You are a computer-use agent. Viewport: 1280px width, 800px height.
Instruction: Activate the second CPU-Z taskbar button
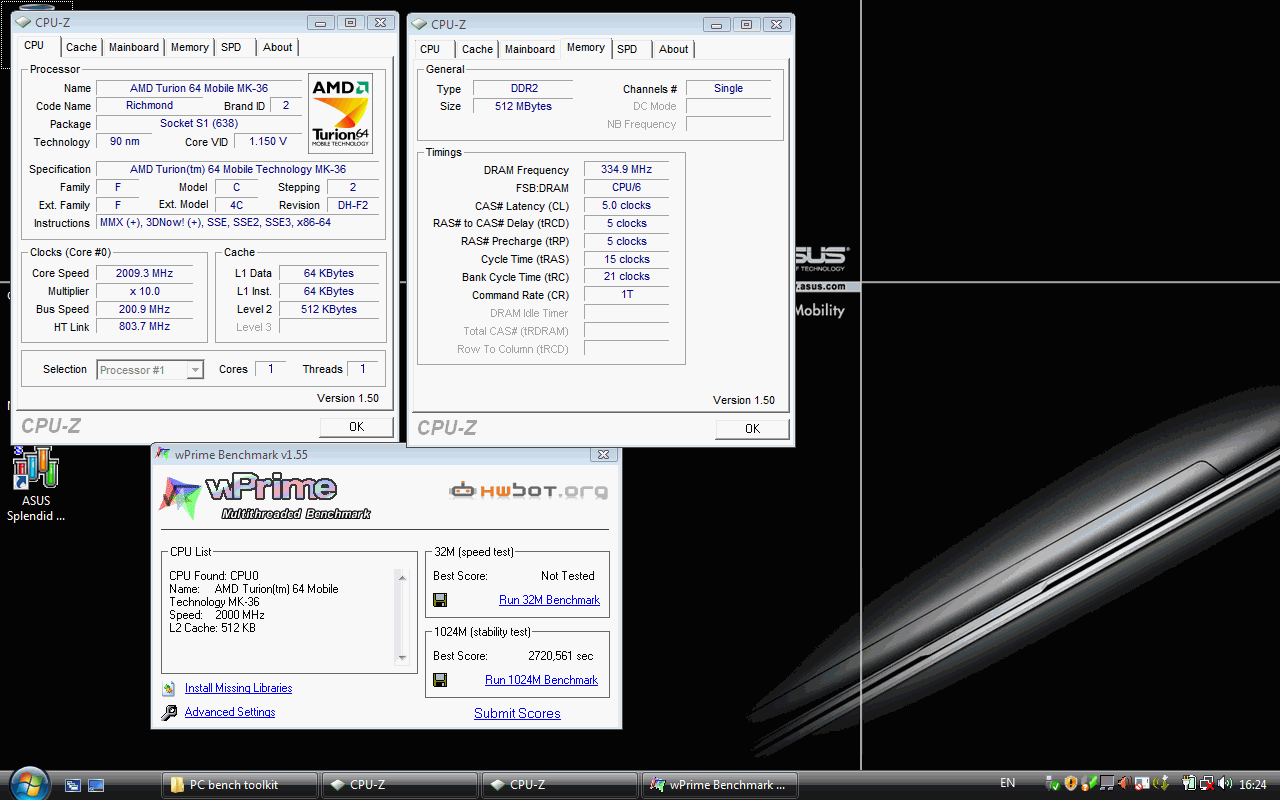559,785
